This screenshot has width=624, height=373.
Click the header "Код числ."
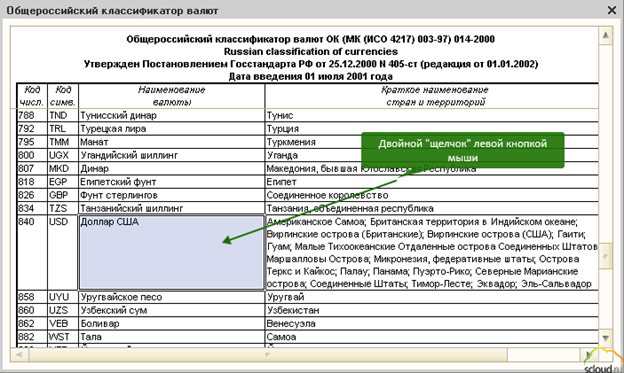click(31, 96)
